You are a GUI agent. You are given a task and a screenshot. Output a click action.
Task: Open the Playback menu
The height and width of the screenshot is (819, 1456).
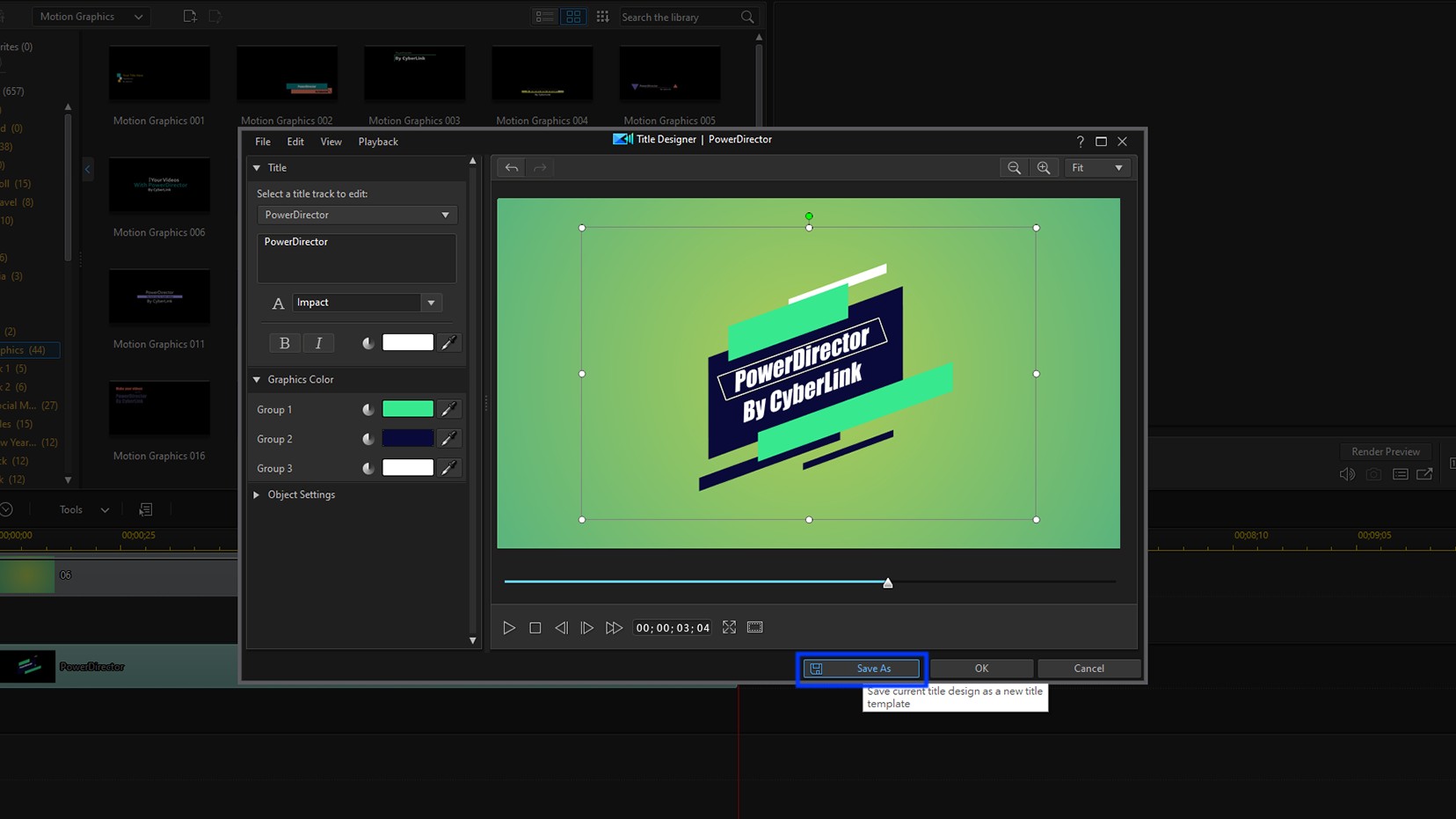[378, 142]
